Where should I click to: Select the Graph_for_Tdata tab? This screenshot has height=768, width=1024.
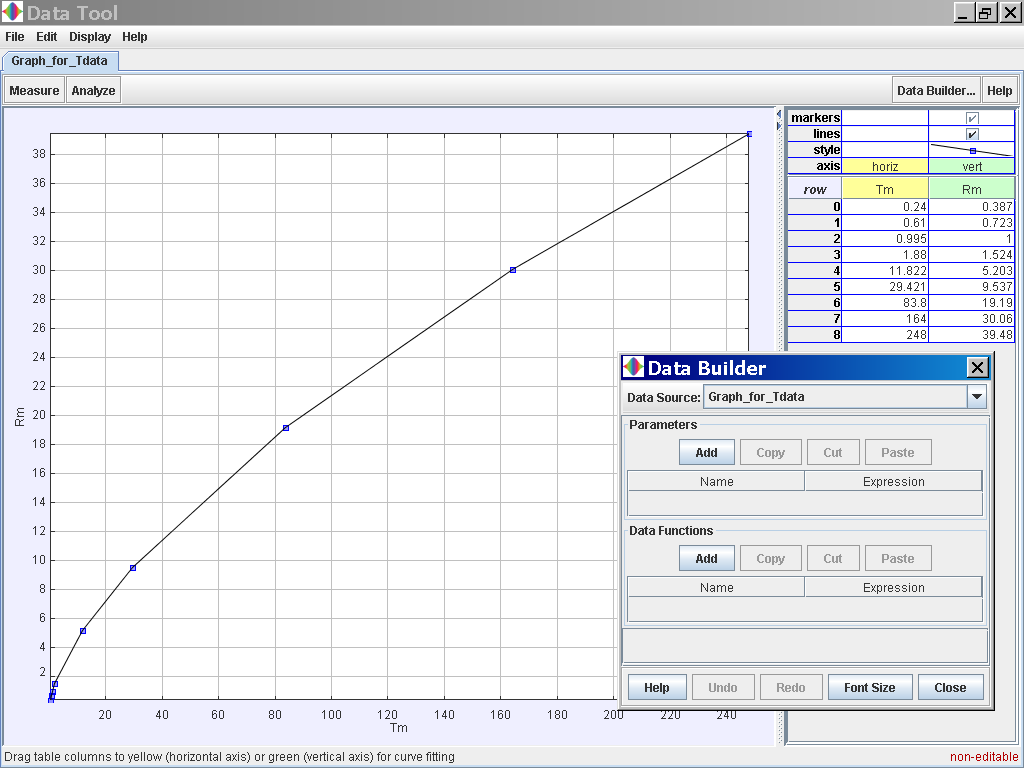[60, 61]
